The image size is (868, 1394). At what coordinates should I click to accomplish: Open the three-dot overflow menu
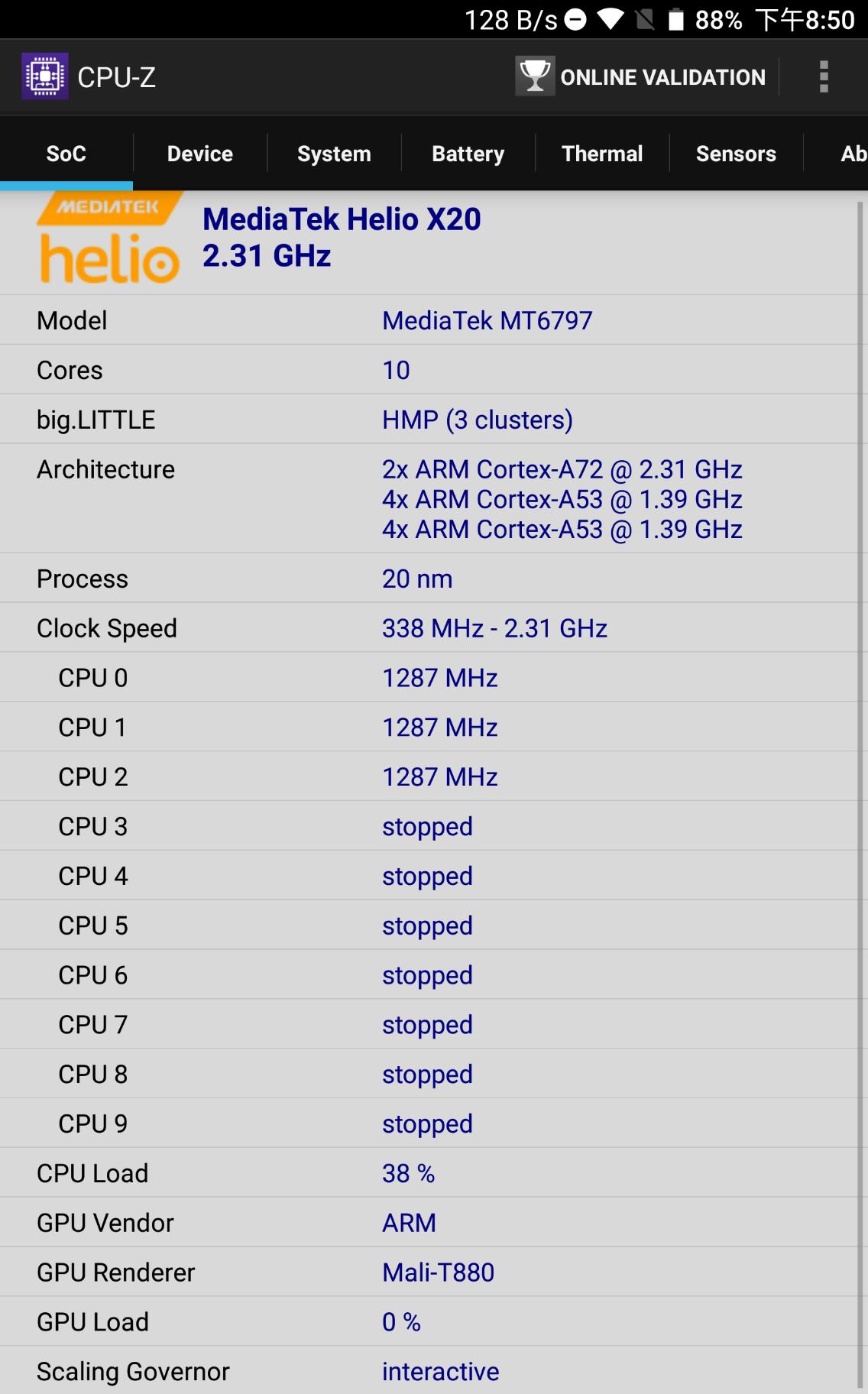[x=824, y=77]
